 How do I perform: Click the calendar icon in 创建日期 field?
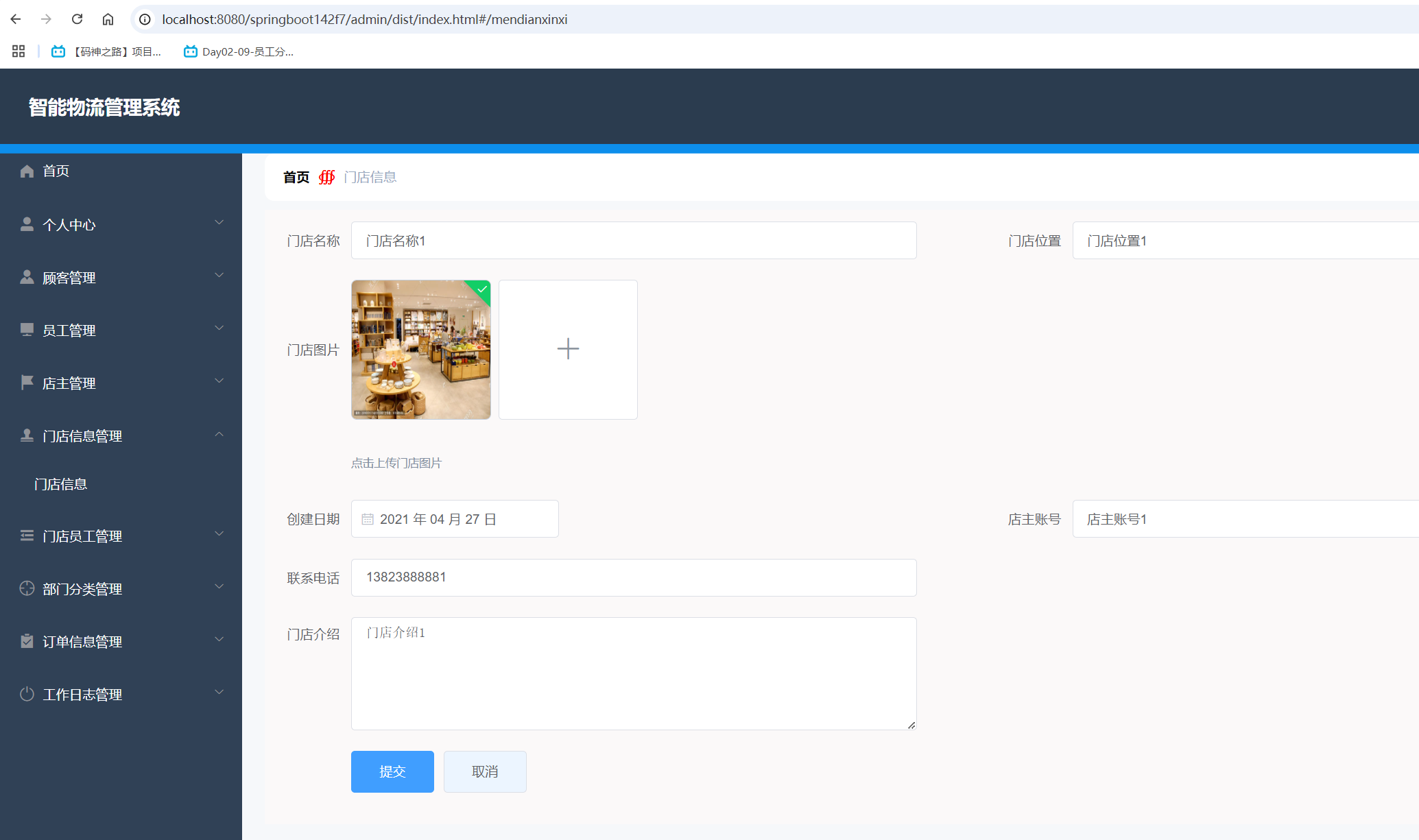[368, 519]
